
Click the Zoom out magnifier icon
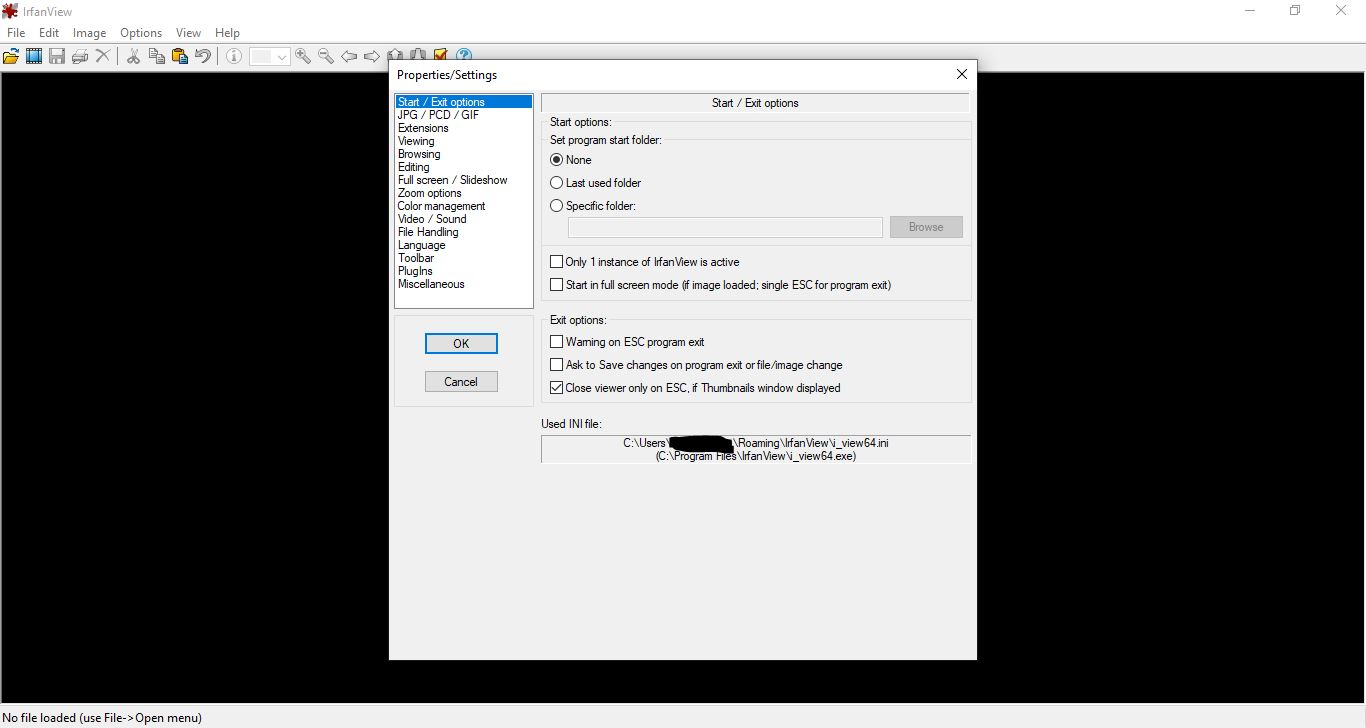click(326, 57)
